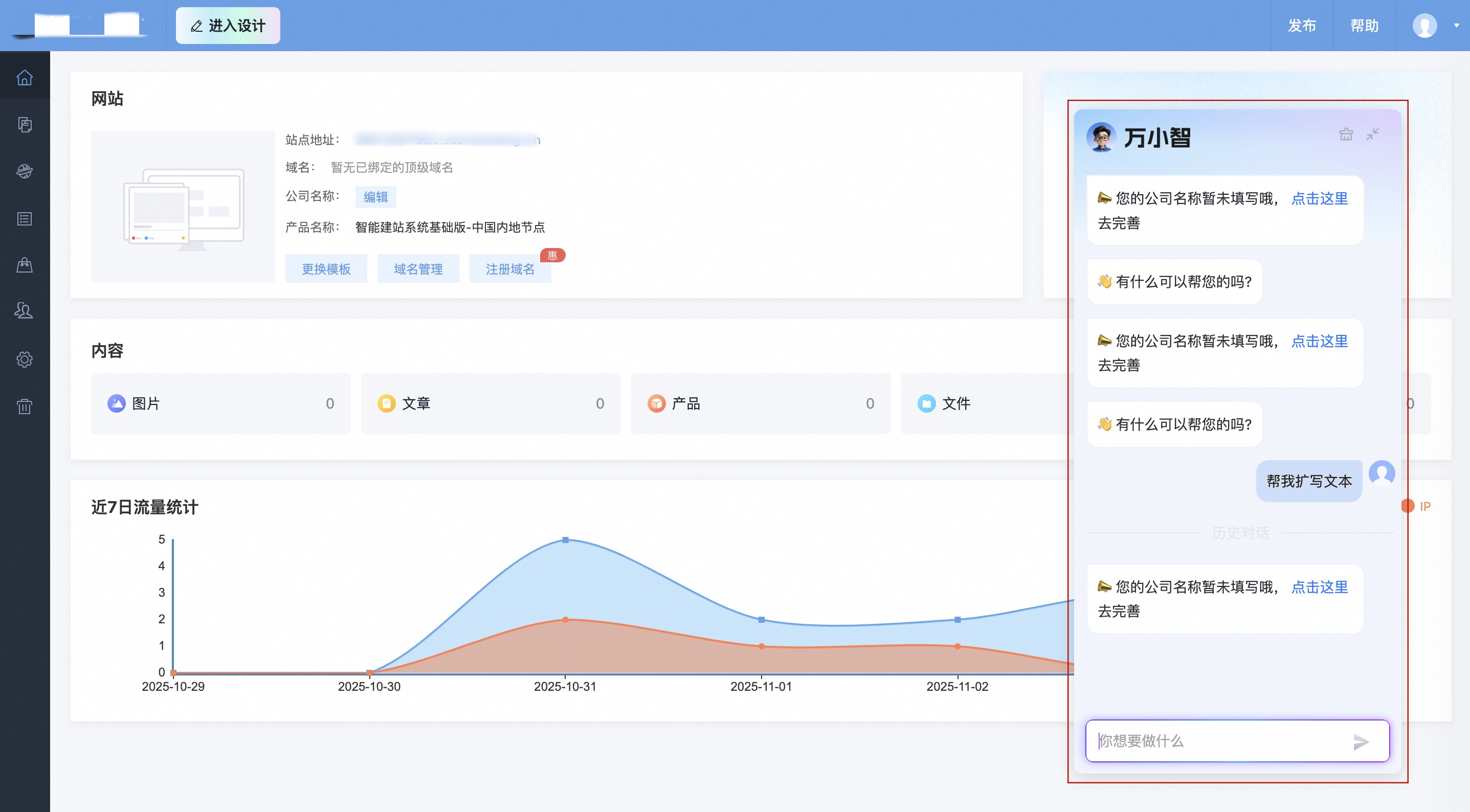Click the home icon in sidebar
This screenshot has width=1470, height=812.
pyautogui.click(x=25, y=77)
